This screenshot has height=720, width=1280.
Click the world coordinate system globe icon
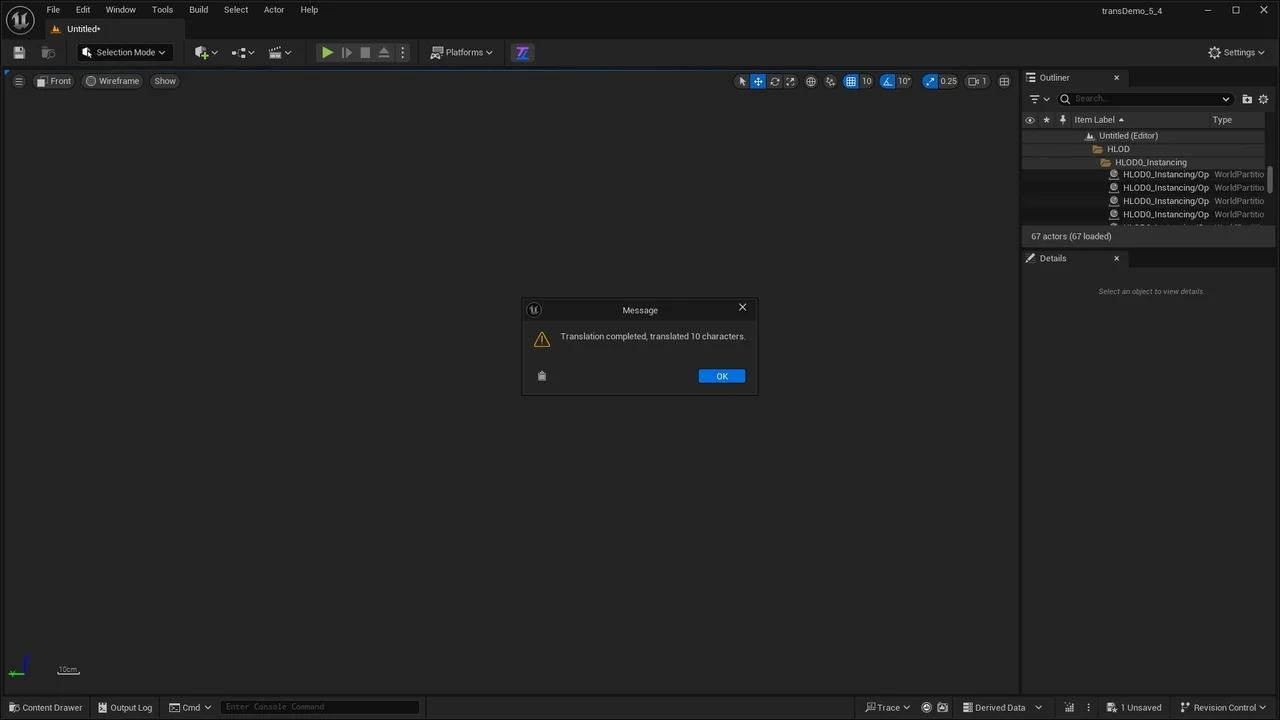(811, 82)
